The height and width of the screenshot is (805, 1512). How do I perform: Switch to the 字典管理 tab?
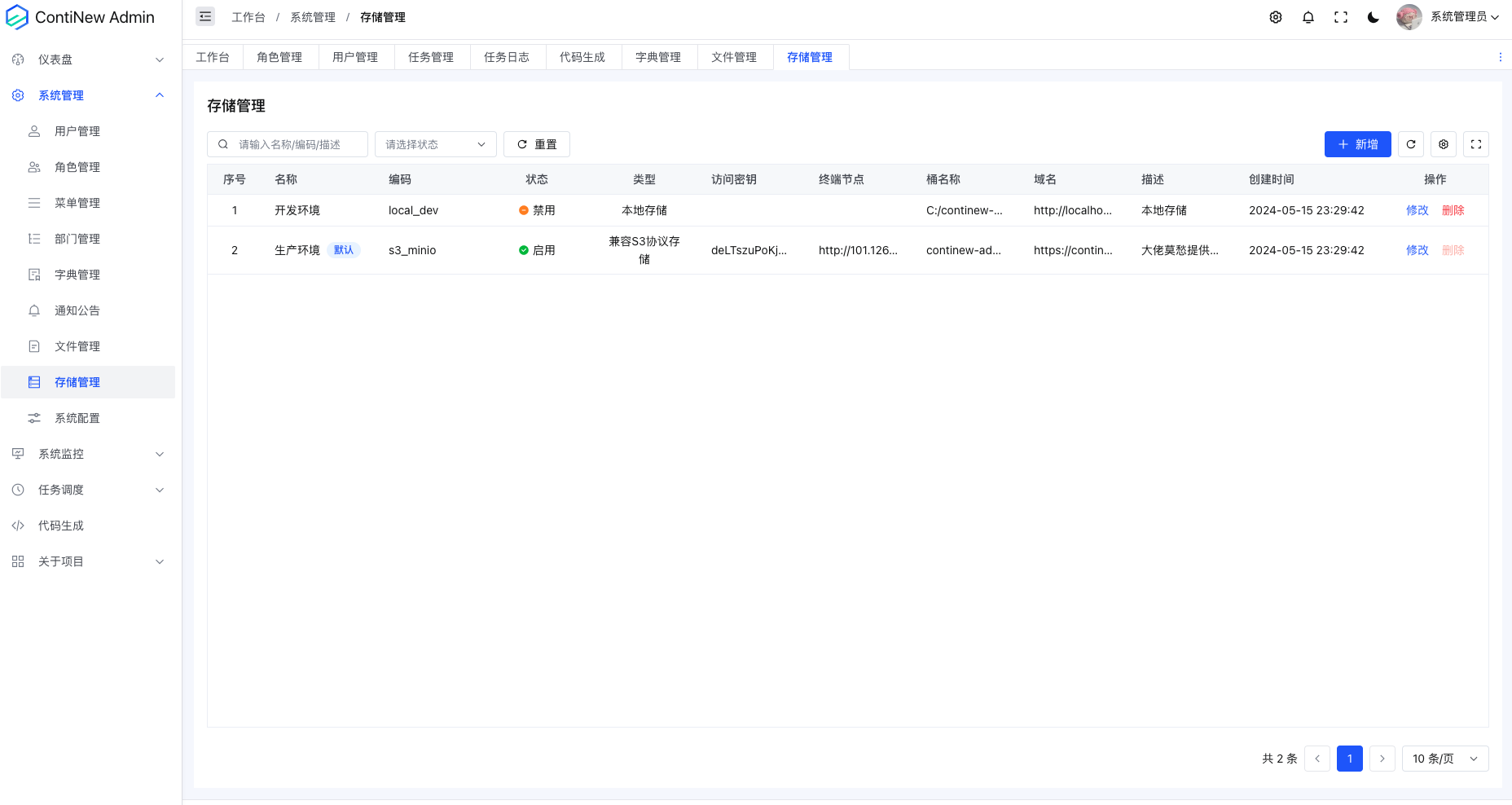coord(659,57)
